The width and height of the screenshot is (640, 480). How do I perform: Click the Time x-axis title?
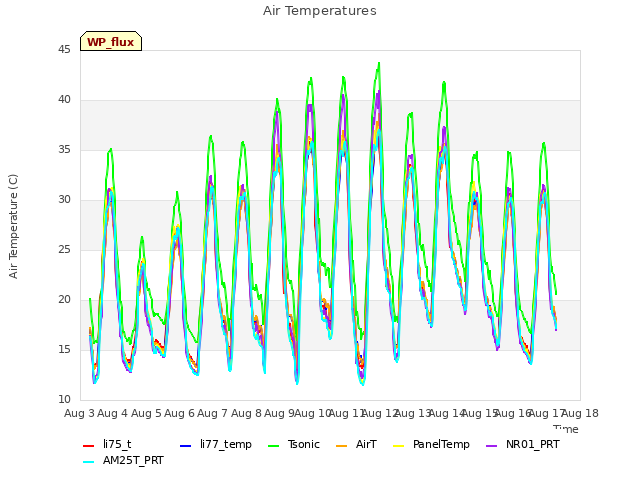click(x=566, y=429)
